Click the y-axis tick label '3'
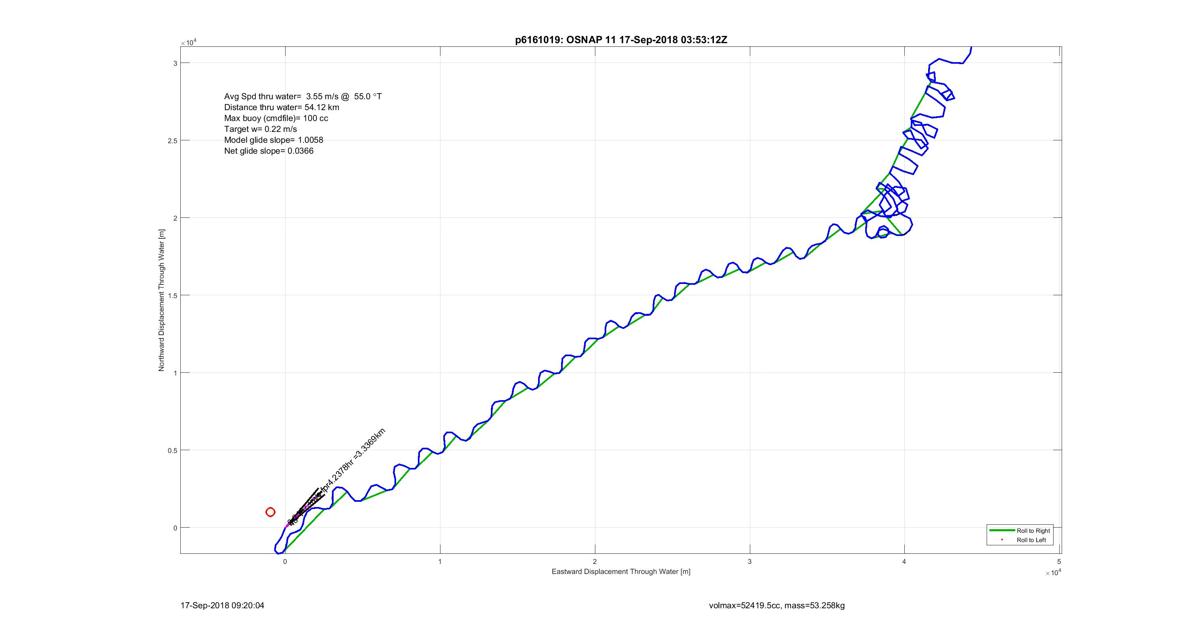 pos(175,63)
